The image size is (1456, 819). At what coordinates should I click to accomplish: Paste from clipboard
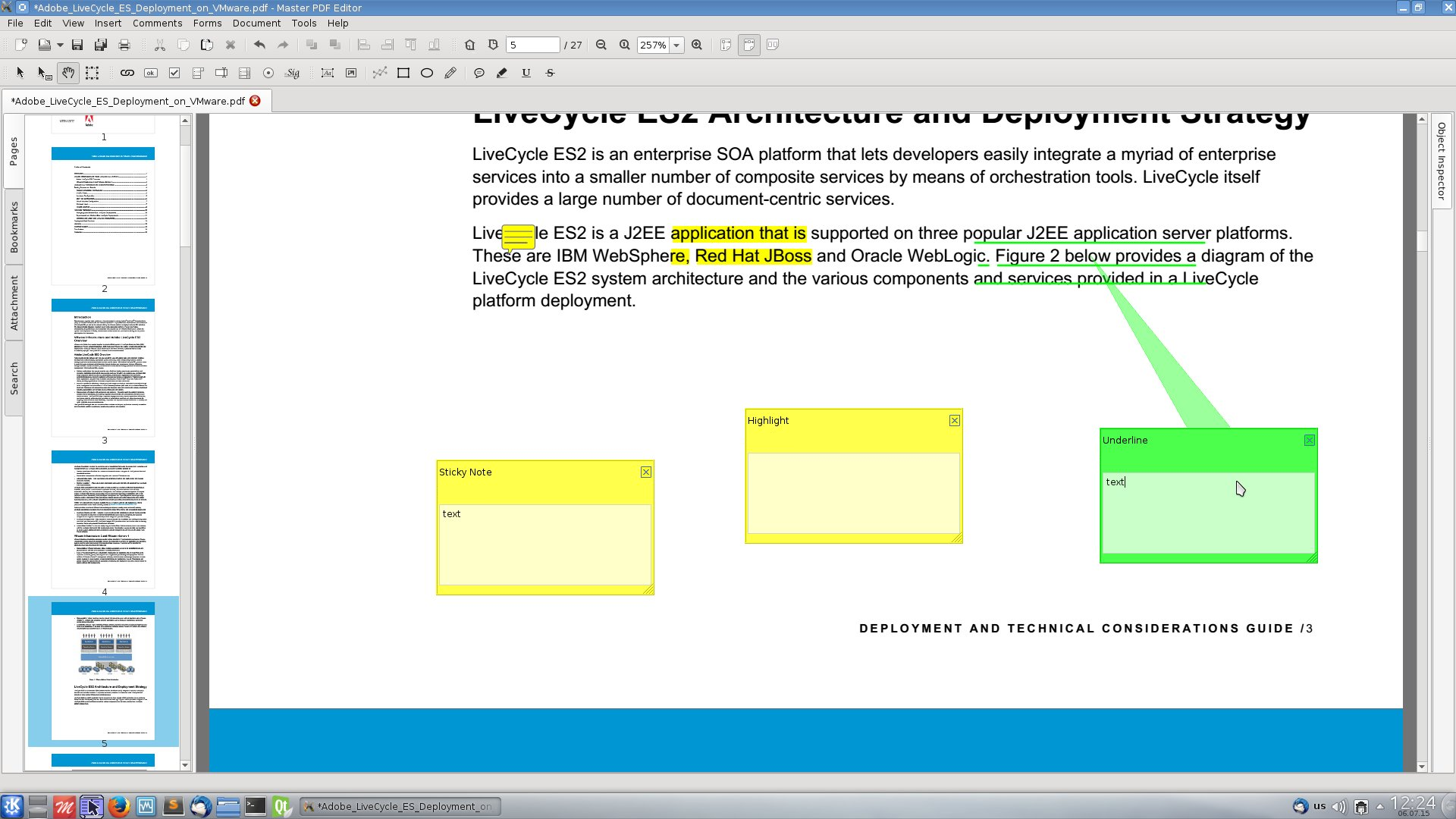pos(206,45)
